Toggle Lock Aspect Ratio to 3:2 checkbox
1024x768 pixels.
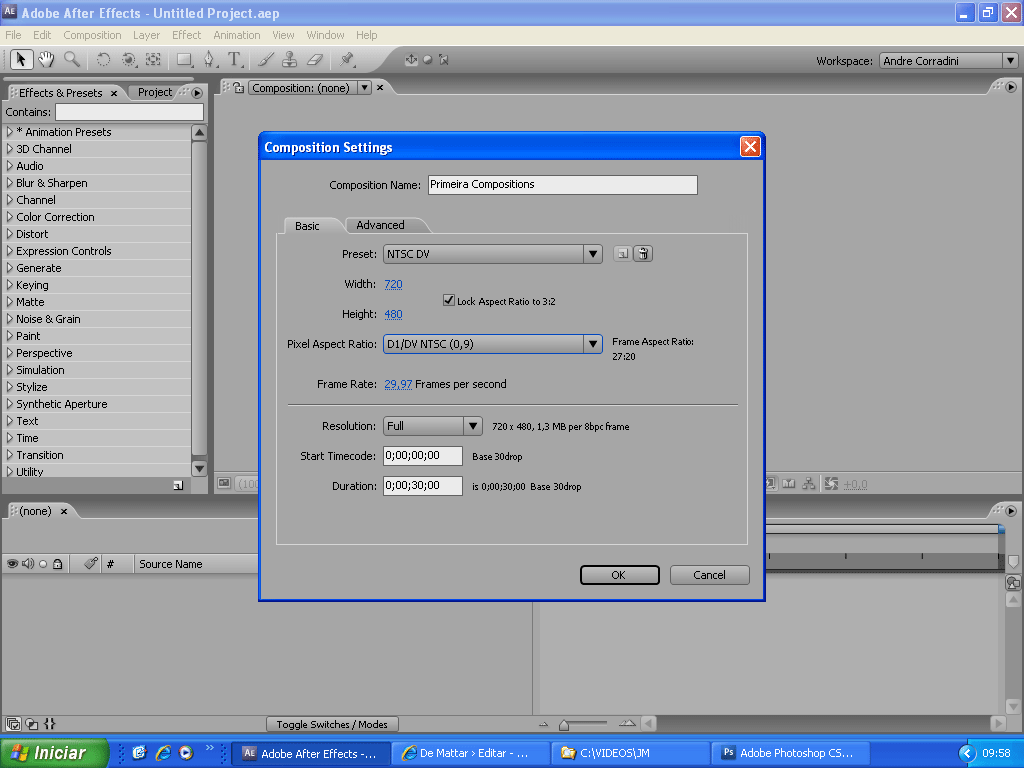449,300
